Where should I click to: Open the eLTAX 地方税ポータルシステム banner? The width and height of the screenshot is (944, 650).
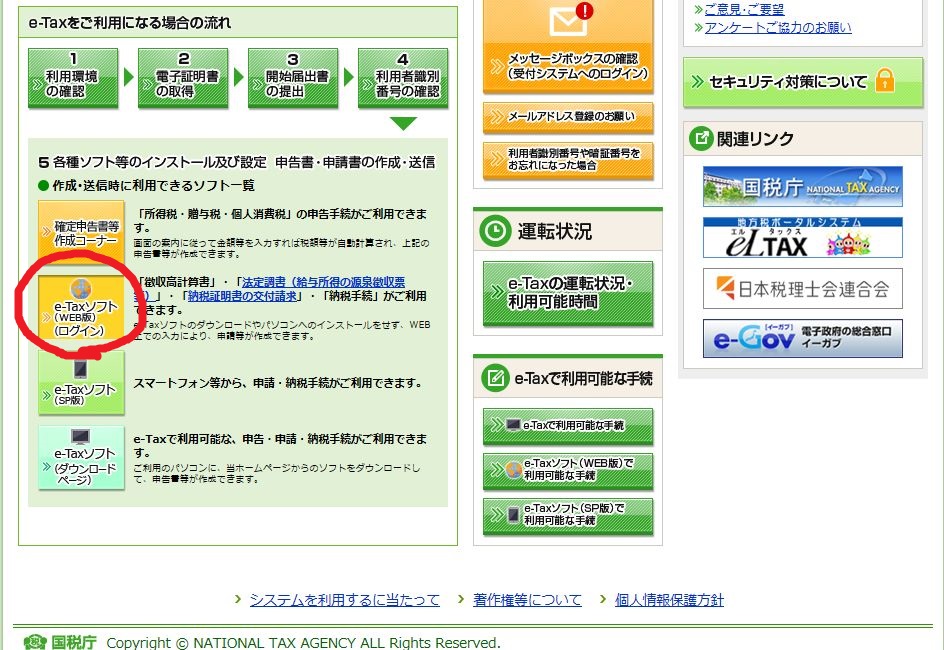tap(803, 237)
